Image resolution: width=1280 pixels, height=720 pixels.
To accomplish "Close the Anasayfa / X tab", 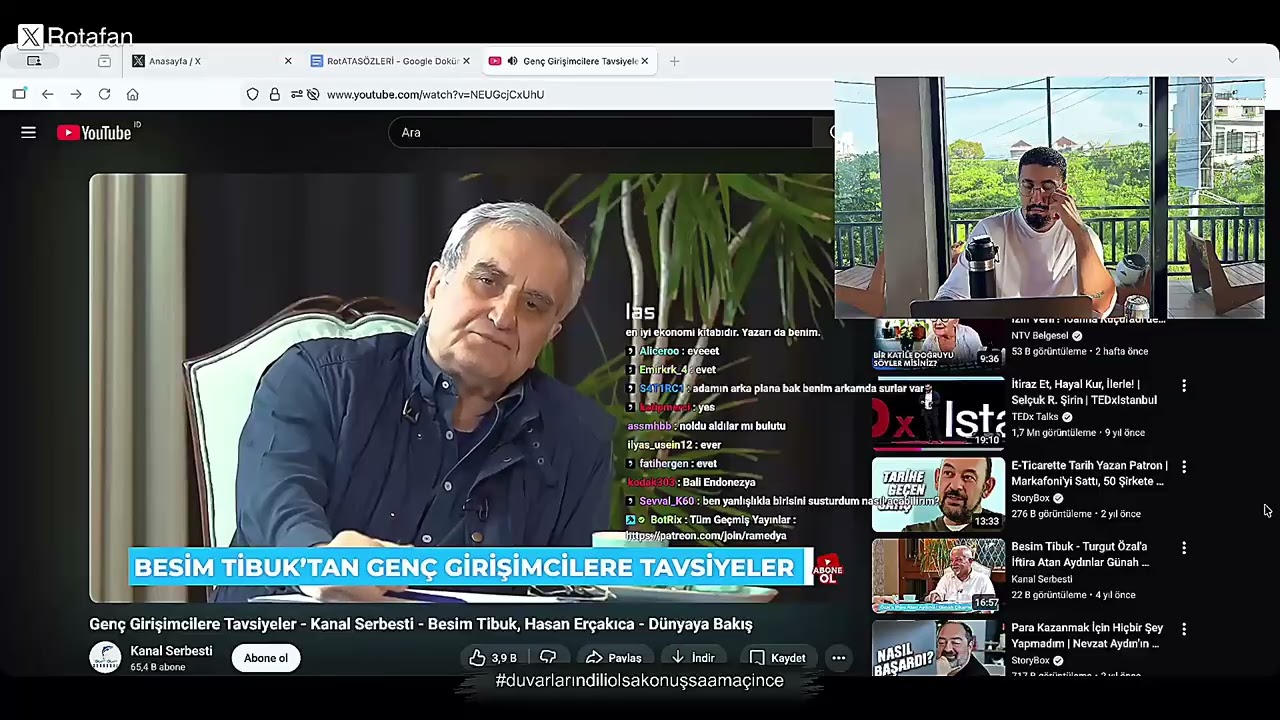I will click(288, 61).
